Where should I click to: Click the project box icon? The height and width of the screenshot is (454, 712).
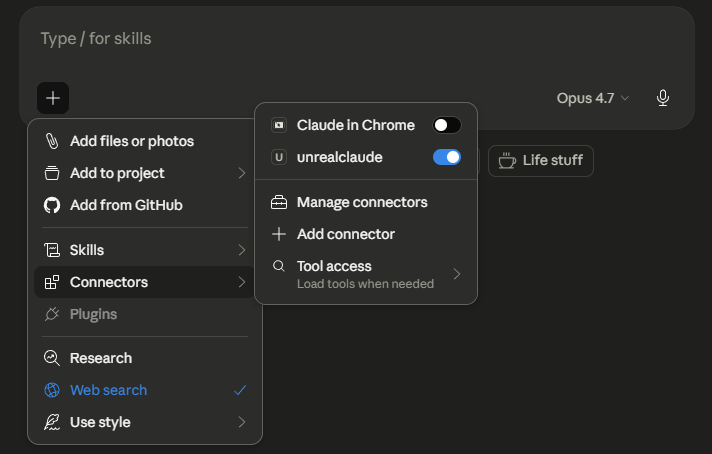[52, 173]
